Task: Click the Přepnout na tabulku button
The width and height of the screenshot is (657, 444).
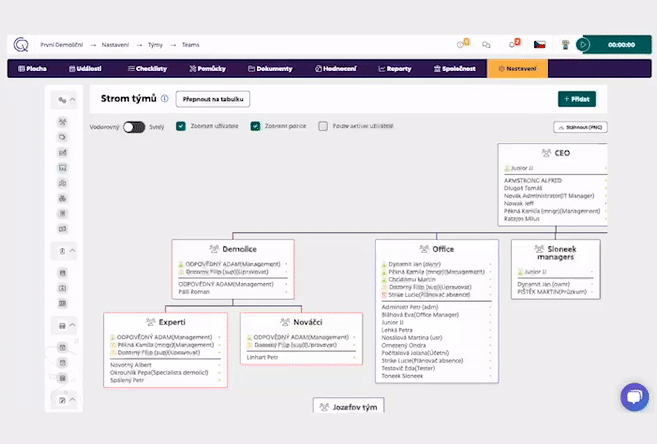Action: click(x=213, y=99)
